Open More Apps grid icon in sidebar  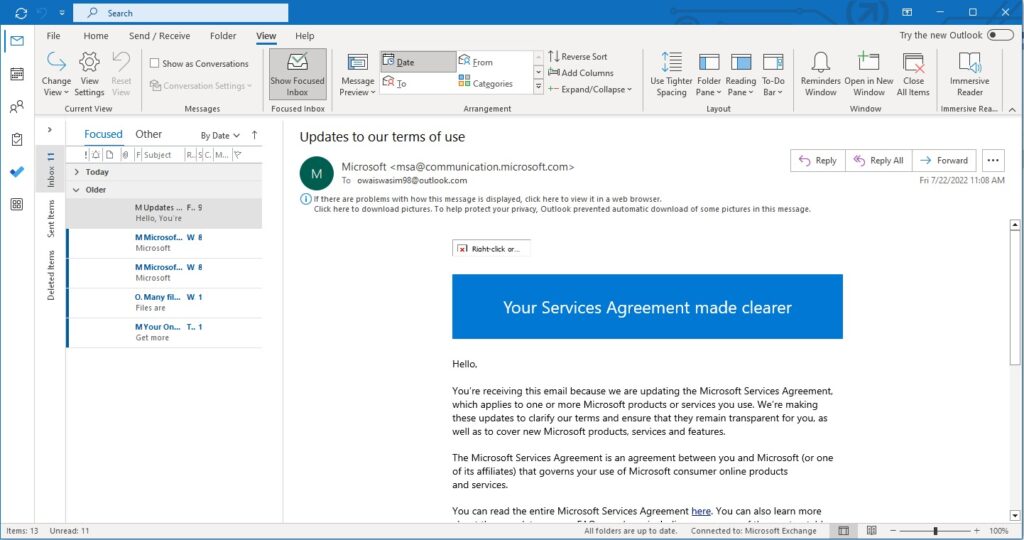tap(17, 204)
